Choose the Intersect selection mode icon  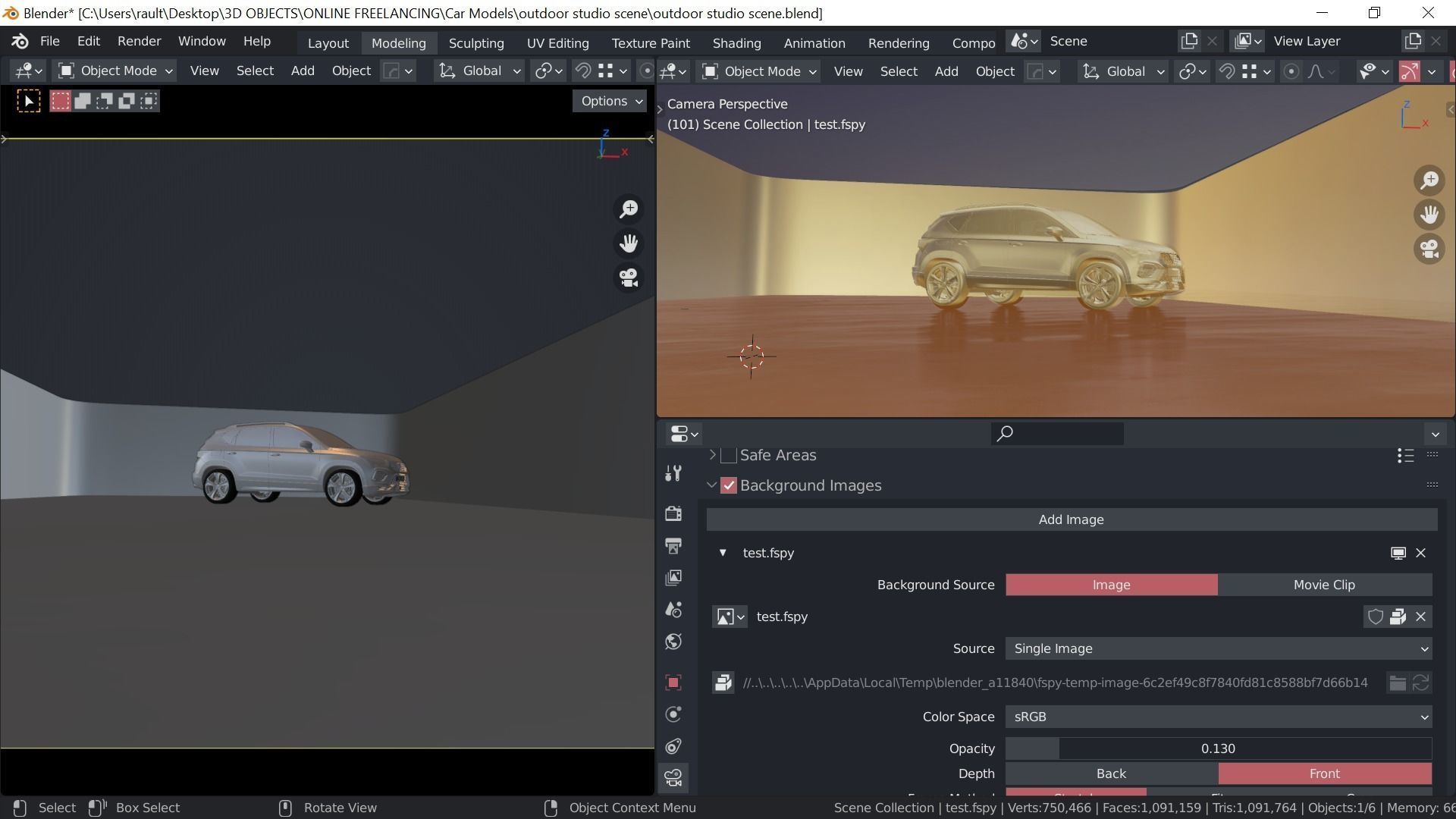(x=149, y=101)
